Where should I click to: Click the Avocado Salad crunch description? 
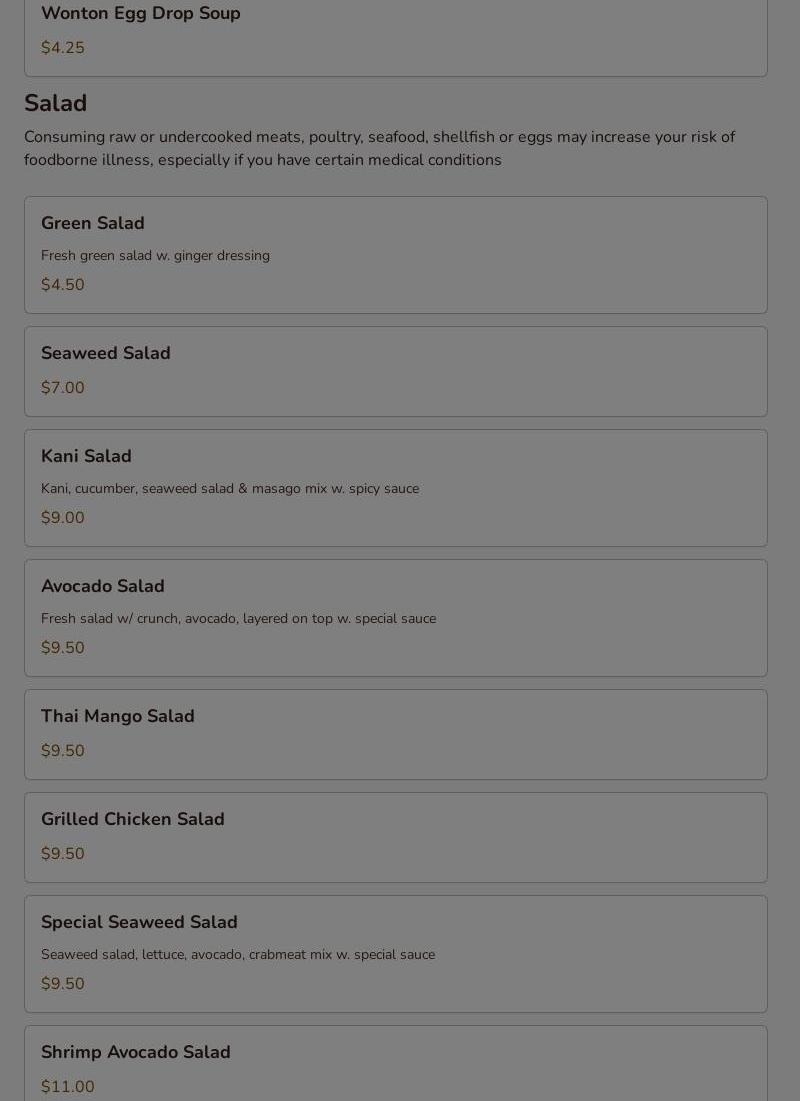(x=238, y=619)
